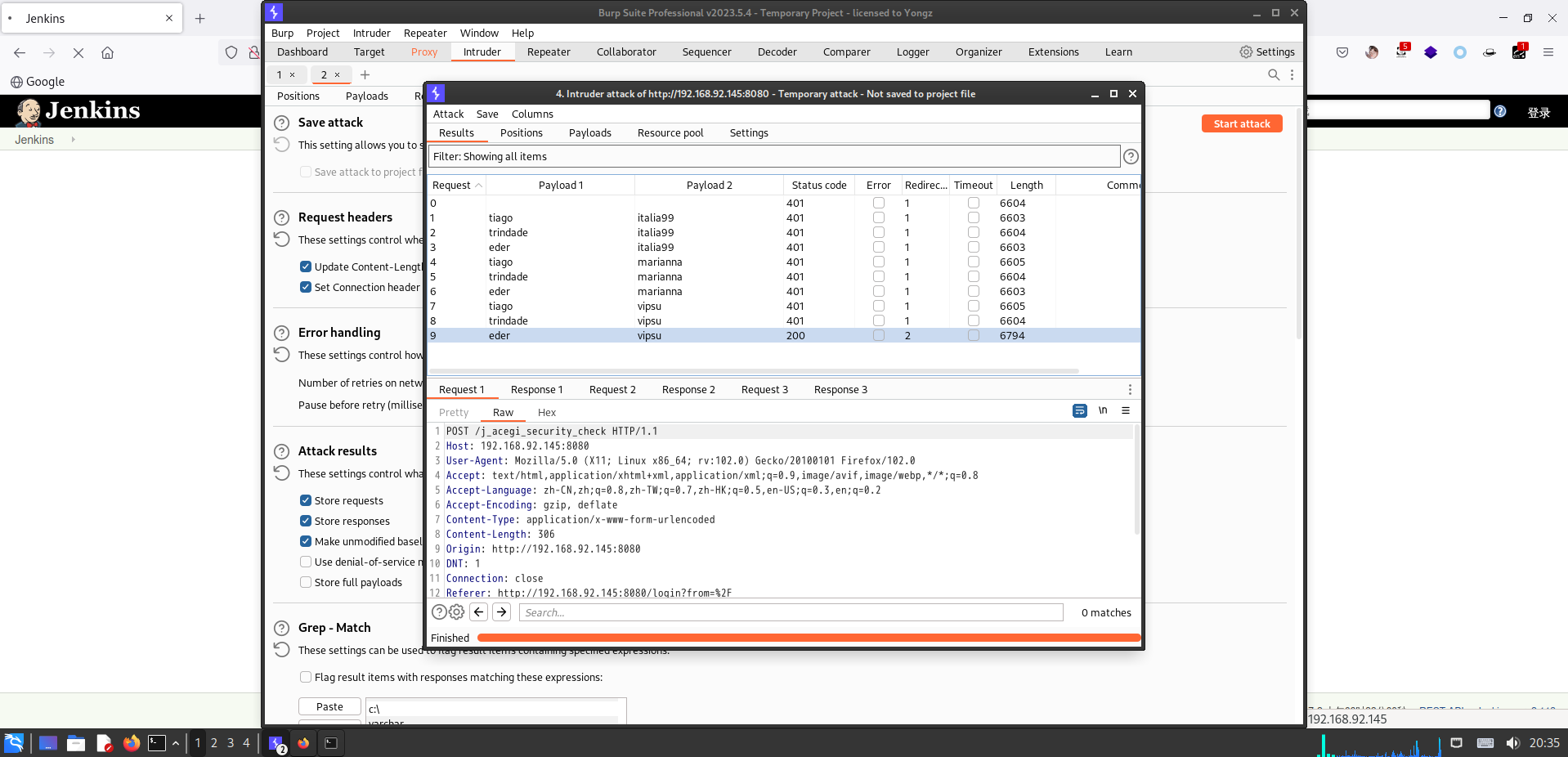Go to the next search match arrow
Image resolution: width=1568 pixels, height=757 pixels.
(x=502, y=612)
